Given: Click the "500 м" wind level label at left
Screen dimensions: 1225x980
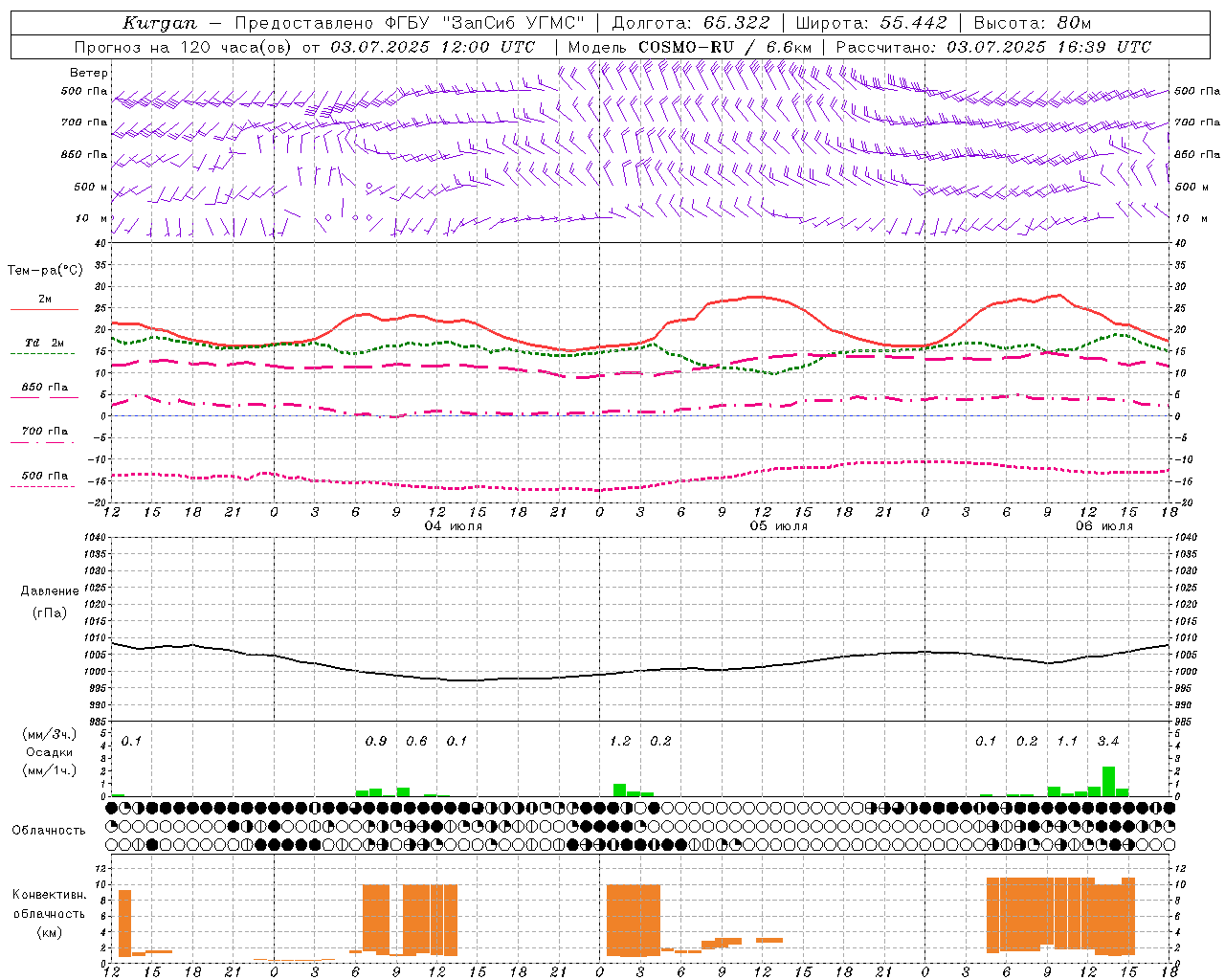Looking at the screenshot, I should [x=91, y=188].
